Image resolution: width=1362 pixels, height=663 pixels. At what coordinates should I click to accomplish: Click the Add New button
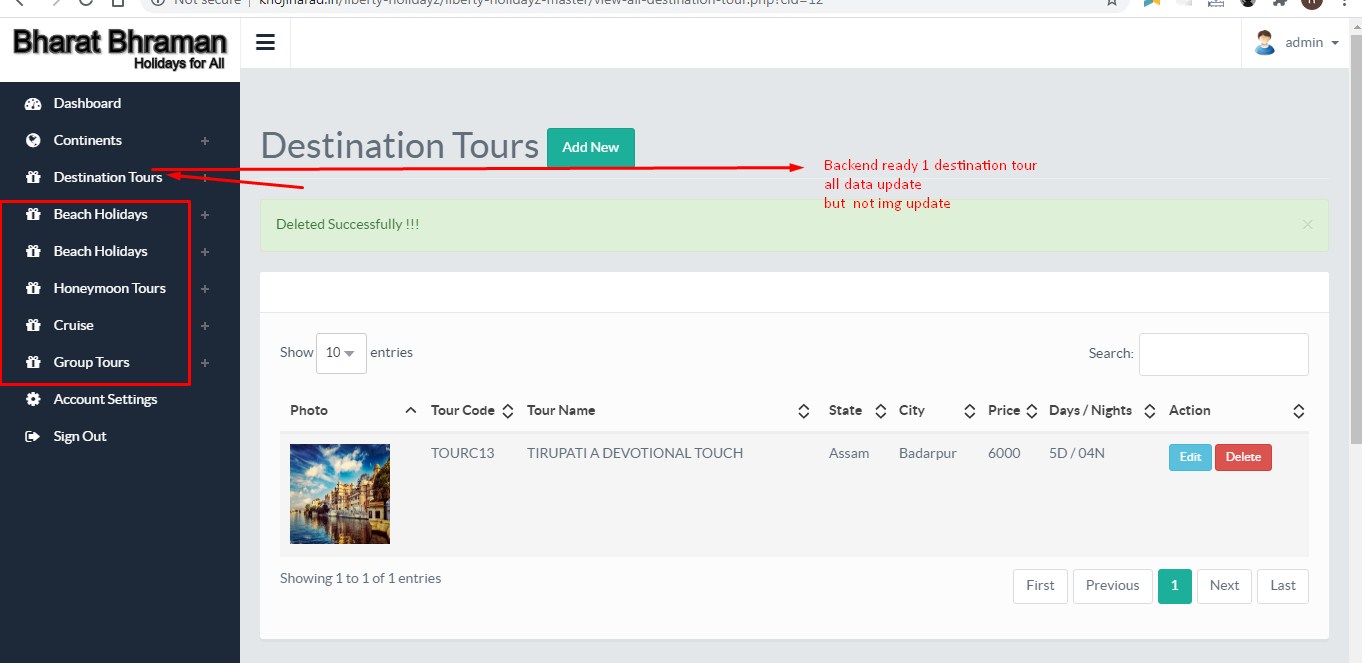590,147
